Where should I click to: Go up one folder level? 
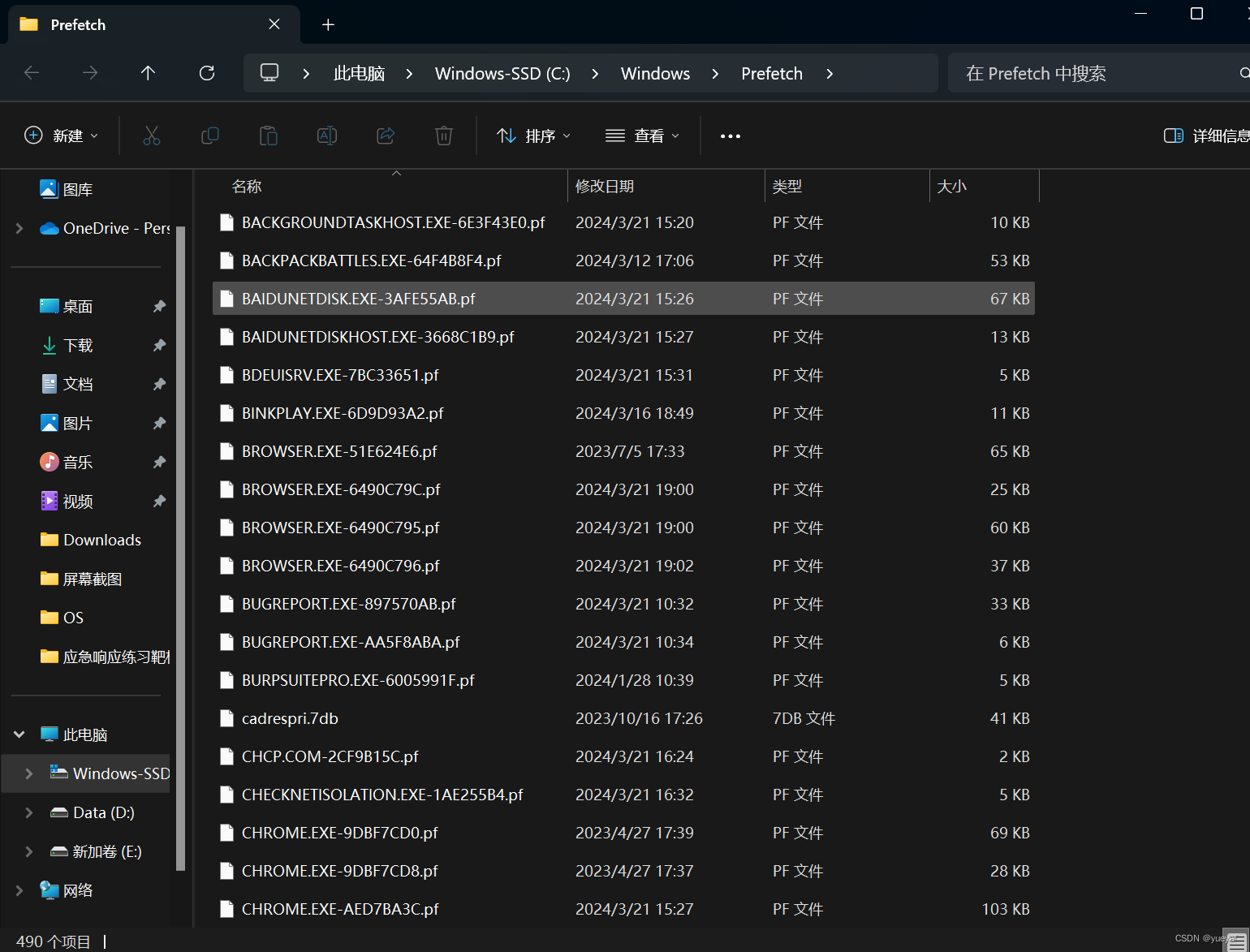coord(148,73)
